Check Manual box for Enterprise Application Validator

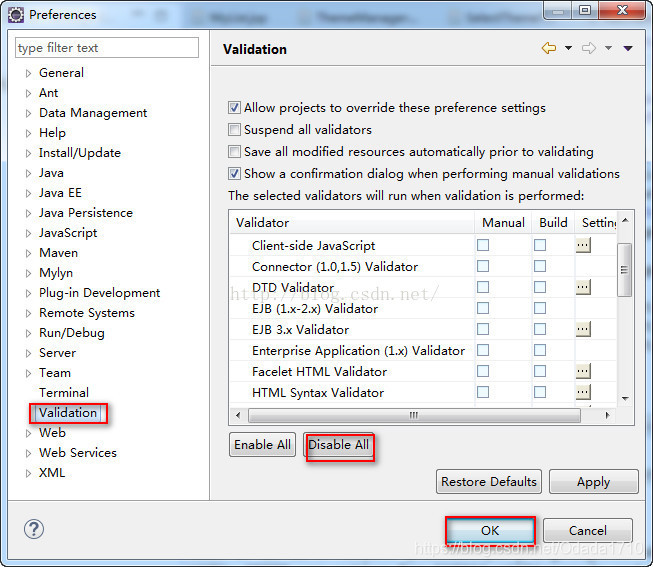point(483,350)
